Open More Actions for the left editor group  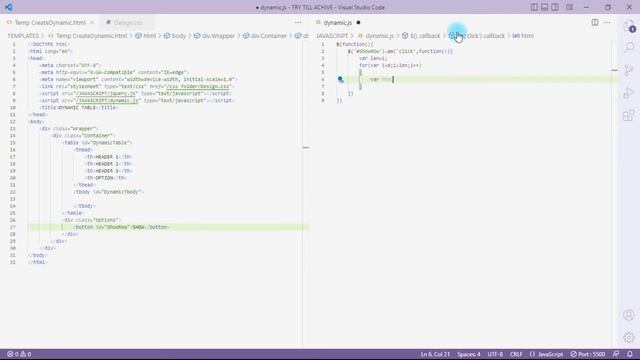[298, 22]
